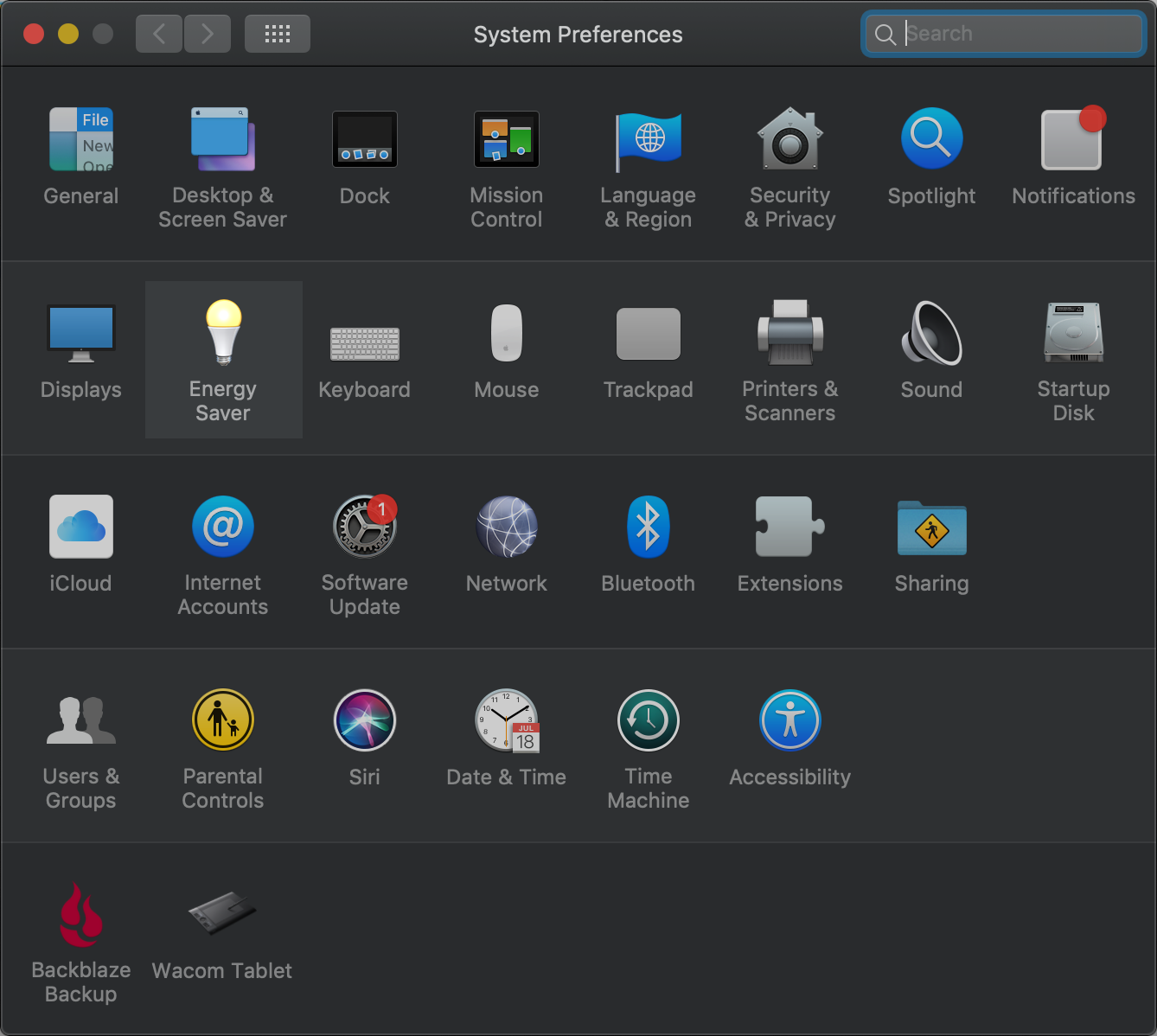
Task: Click the forward navigation arrow
Action: [208, 34]
